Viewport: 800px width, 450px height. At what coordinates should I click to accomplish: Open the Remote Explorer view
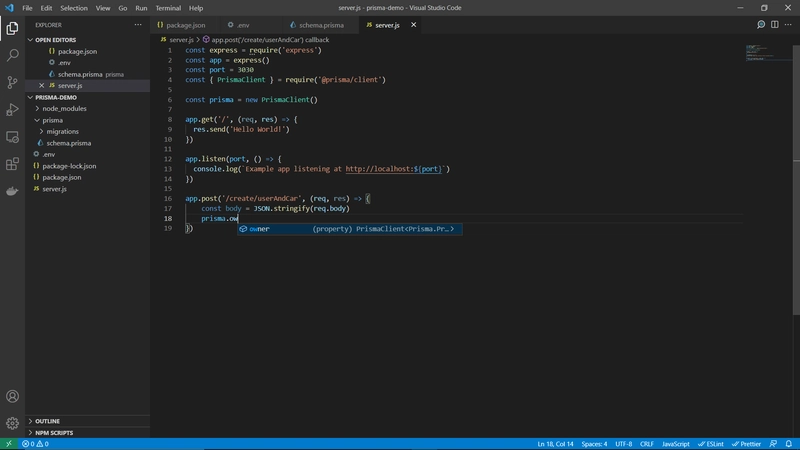(x=12, y=137)
